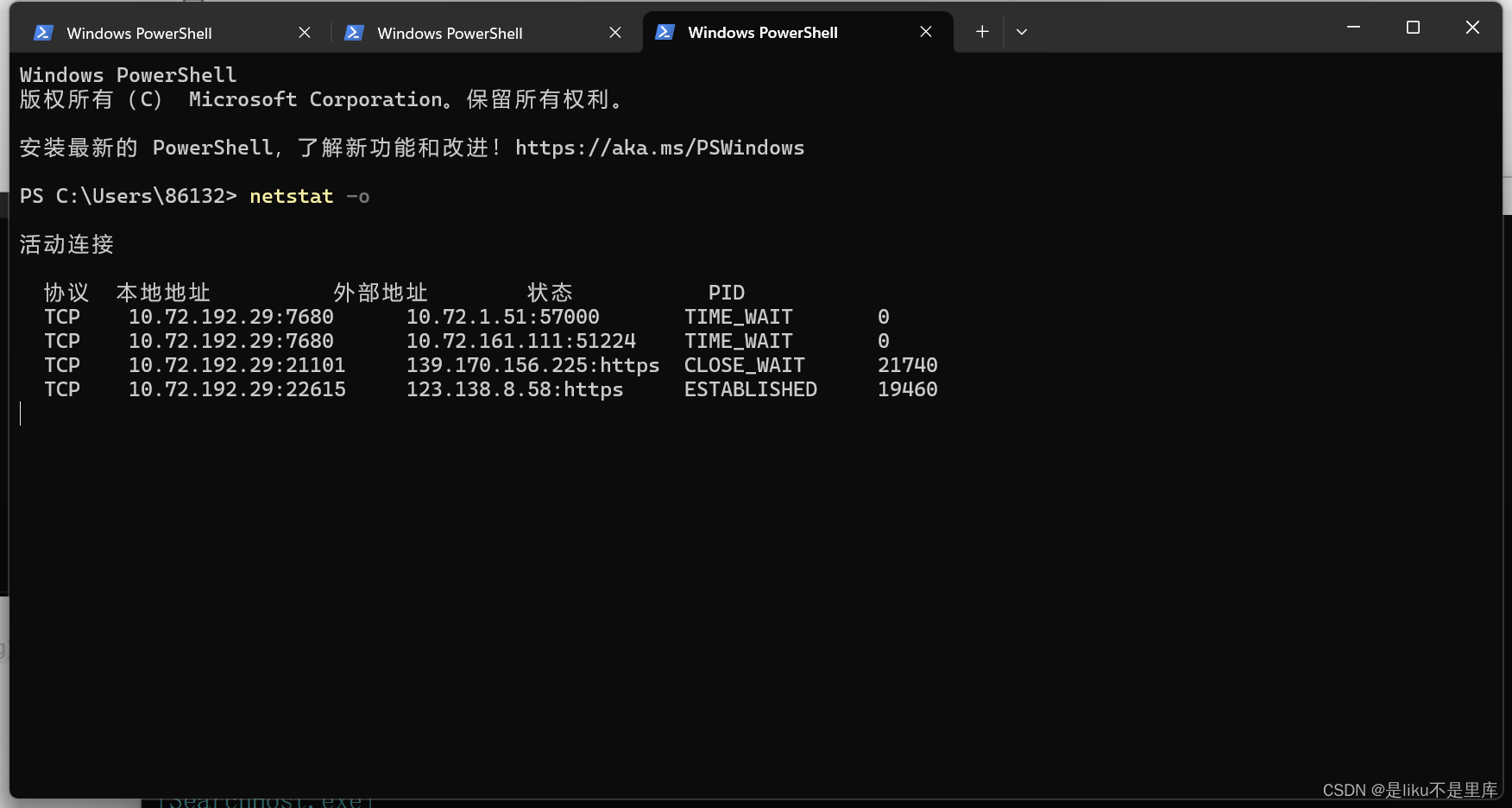This screenshot has height=808, width=1512.
Task: Click foreign address 10.72.161.111:51224
Action: pos(521,341)
